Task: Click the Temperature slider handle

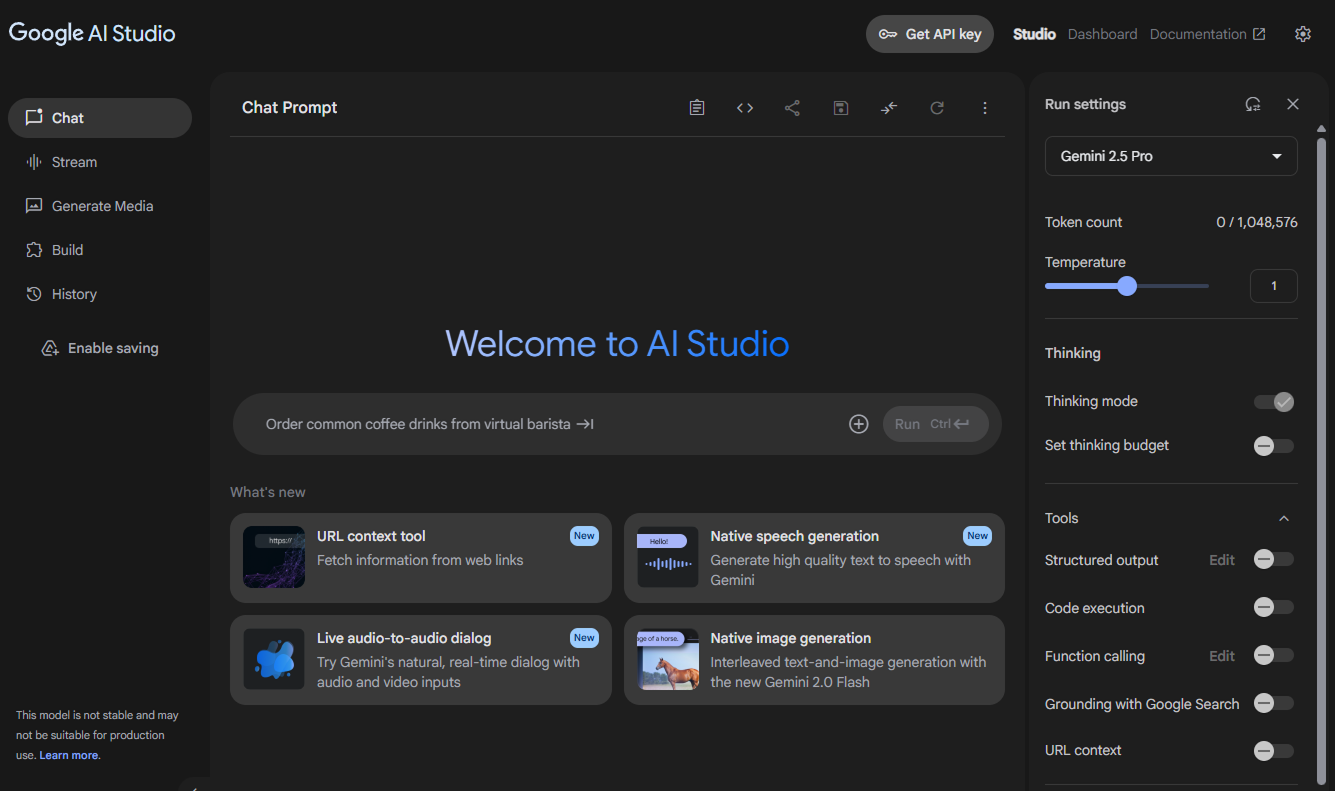Action: [x=1127, y=286]
